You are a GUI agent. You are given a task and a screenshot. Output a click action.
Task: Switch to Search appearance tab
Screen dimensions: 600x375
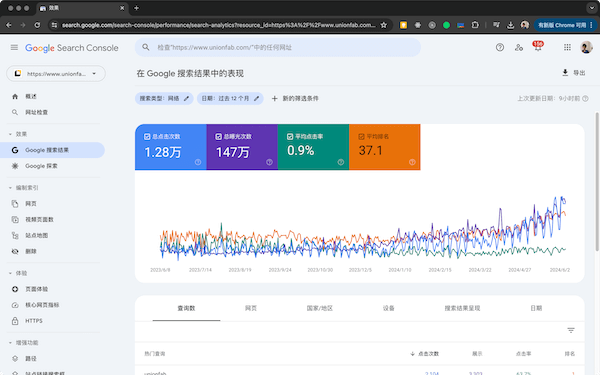462,308
